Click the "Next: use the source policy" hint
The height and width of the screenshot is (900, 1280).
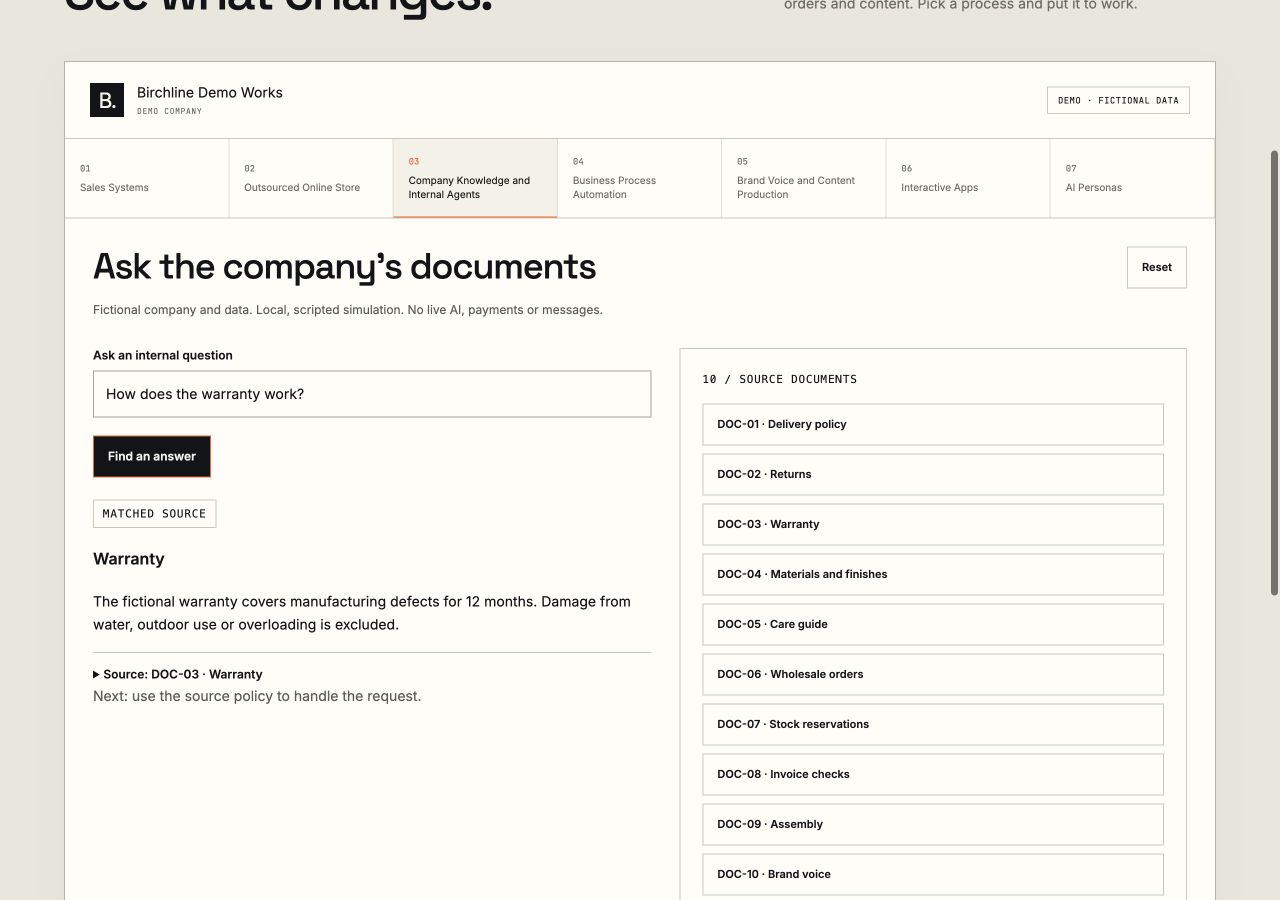coord(257,696)
